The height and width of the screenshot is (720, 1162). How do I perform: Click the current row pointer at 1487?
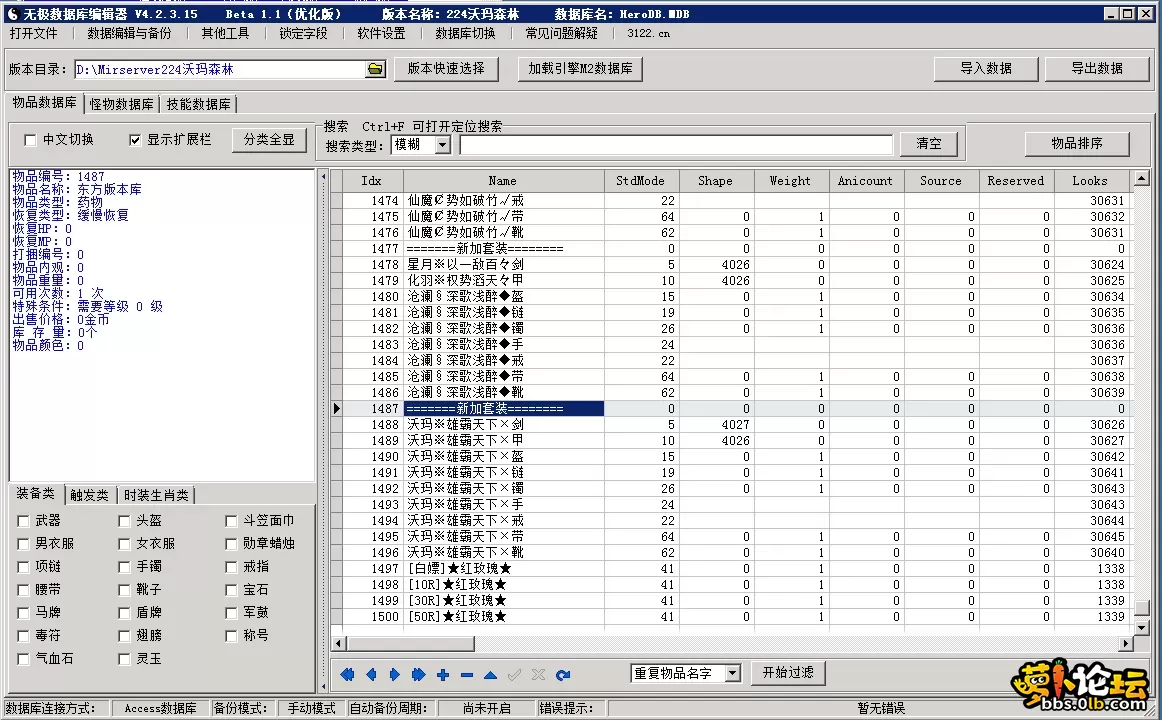pyautogui.click(x=336, y=408)
